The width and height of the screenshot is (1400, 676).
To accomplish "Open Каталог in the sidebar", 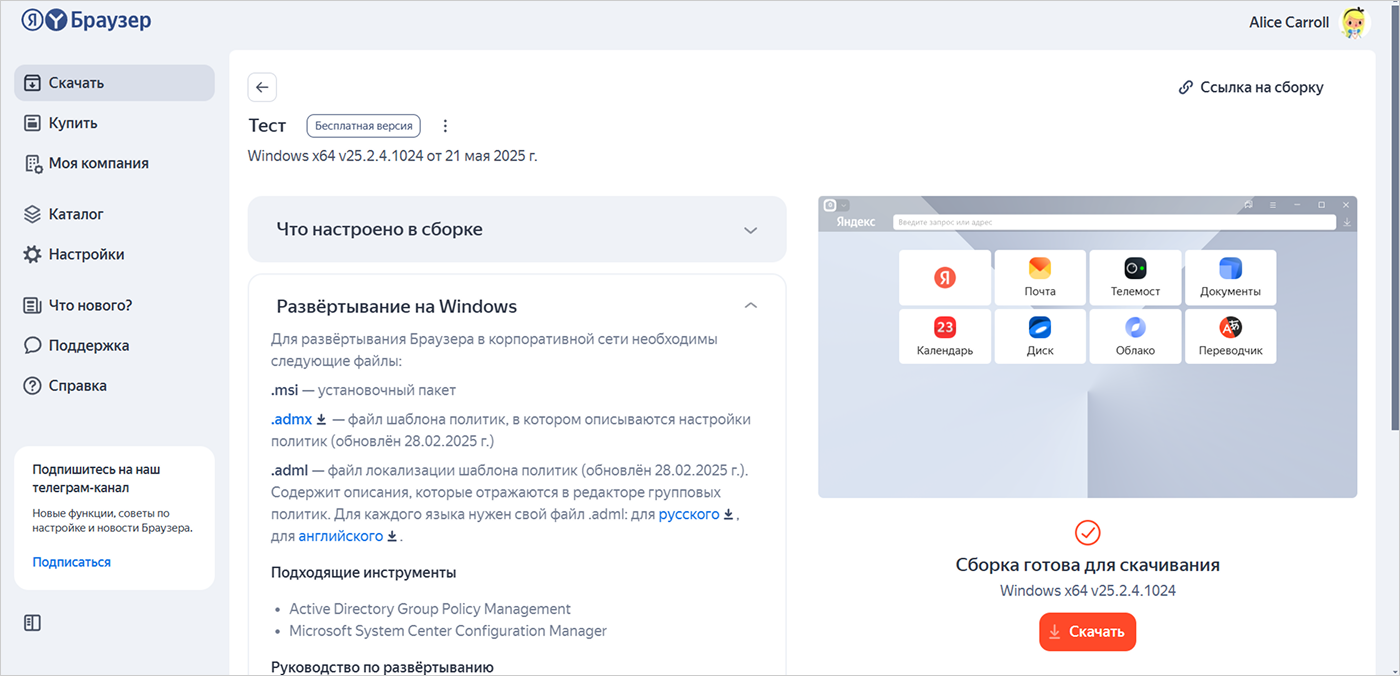I will pos(76,214).
